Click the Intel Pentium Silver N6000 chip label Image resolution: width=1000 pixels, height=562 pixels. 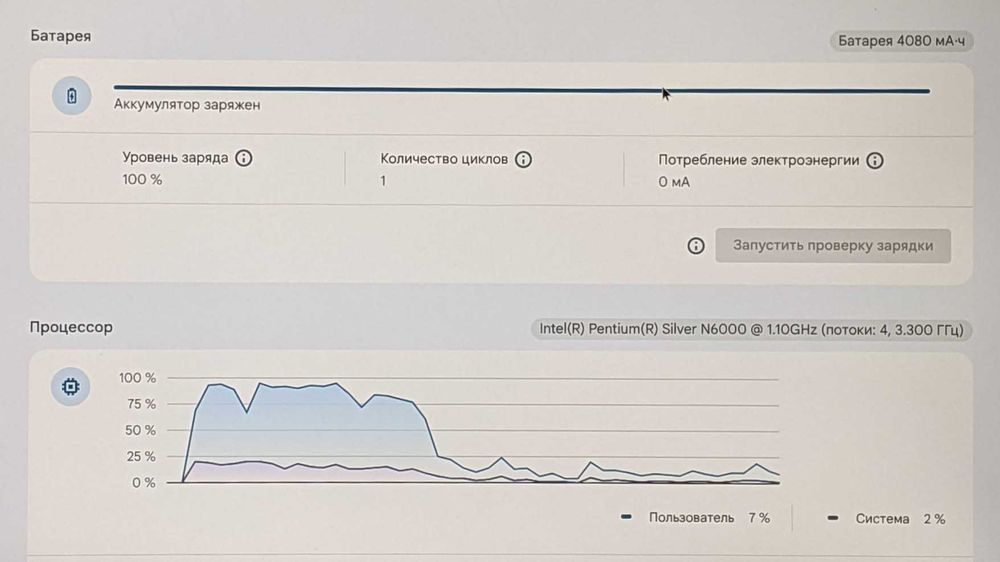click(x=751, y=330)
